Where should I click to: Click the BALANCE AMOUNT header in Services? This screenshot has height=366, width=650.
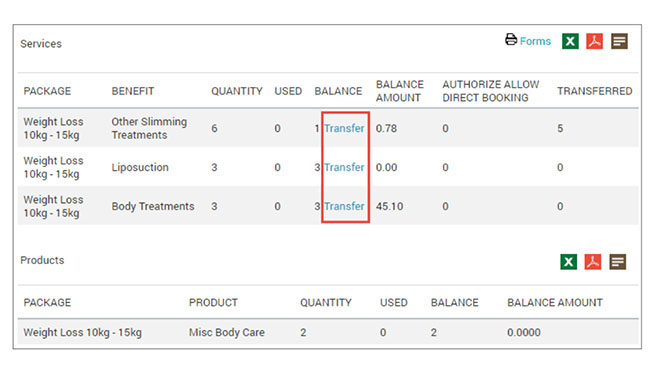(400, 91)
